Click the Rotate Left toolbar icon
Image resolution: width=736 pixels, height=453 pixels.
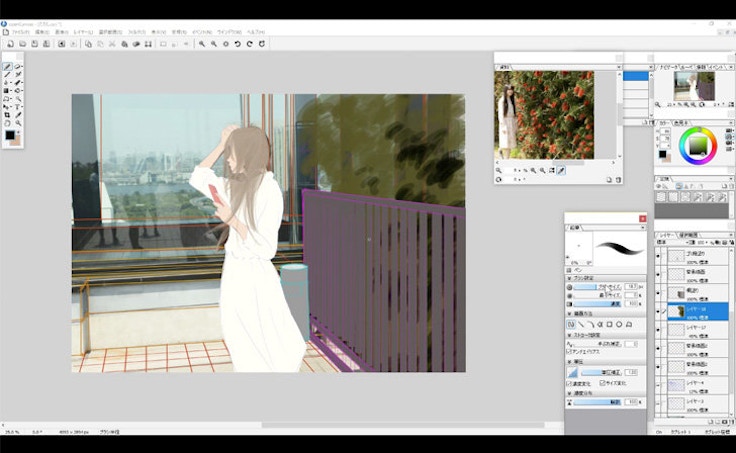coord(237,44)
